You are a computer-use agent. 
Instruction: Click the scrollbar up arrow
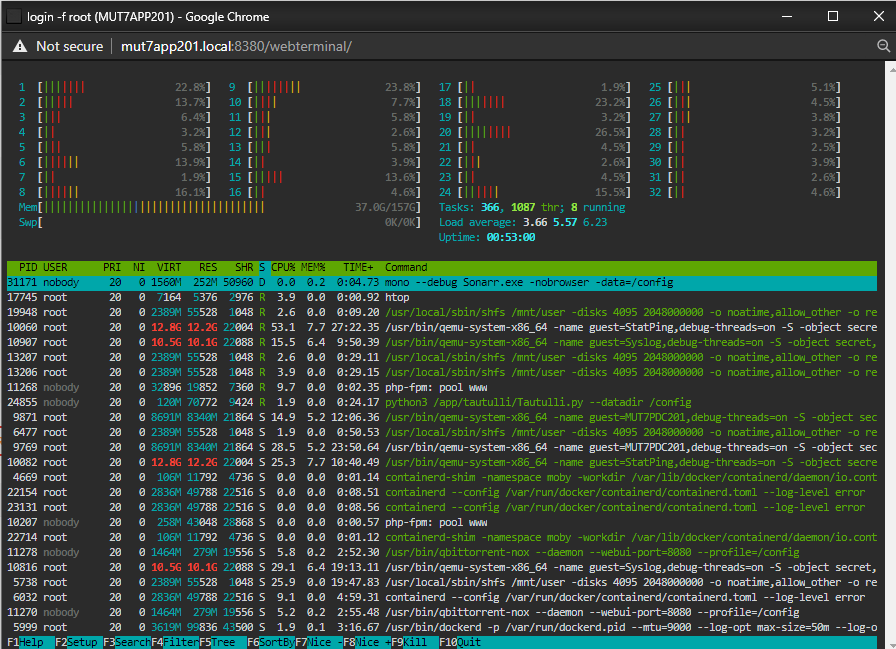[x=892, y=67]
